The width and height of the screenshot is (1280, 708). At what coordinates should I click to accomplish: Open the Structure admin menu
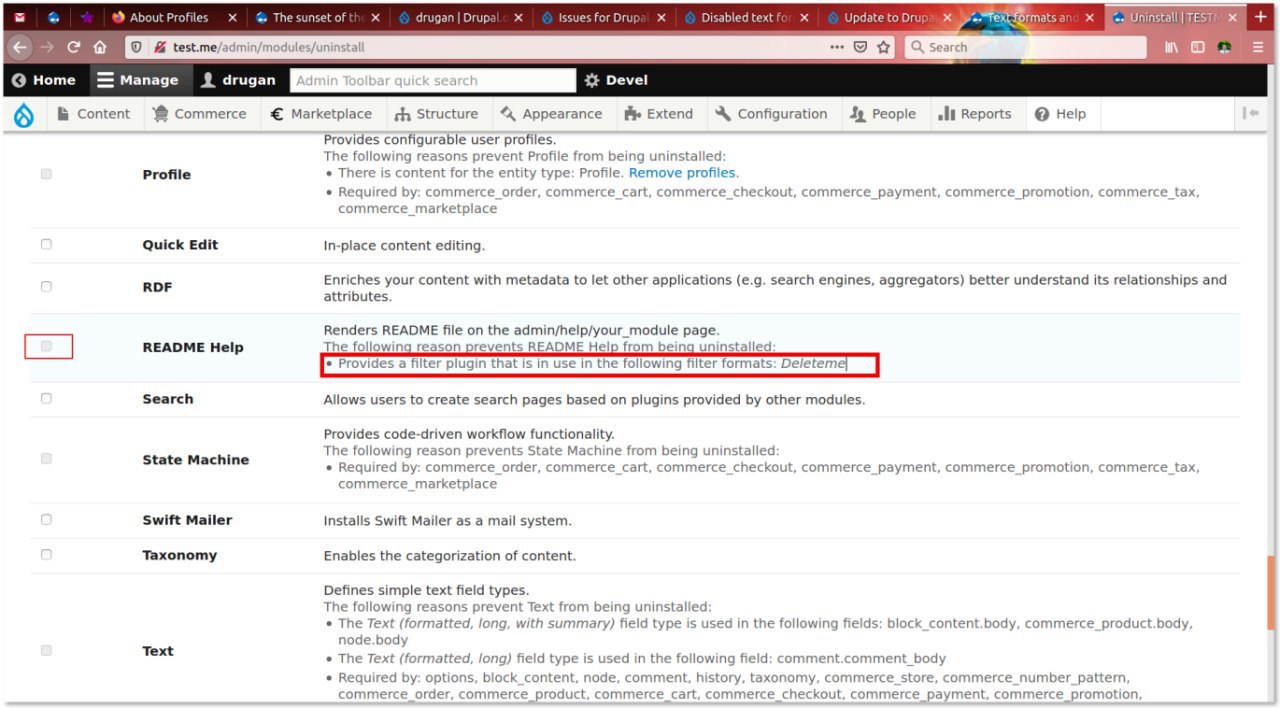436,114
